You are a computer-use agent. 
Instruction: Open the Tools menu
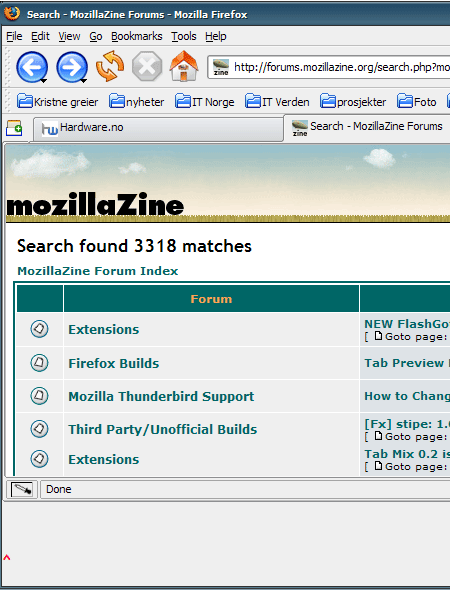click(184, 36)
